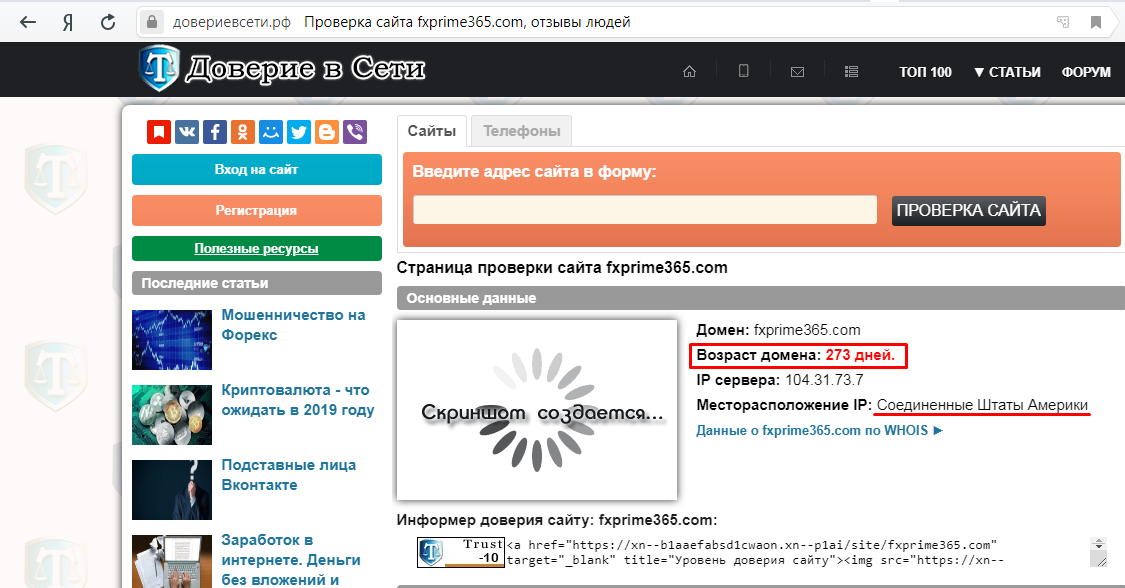The height and width of the screenshot is (588, 1125).
Task: Click the Основные данные section header
Action: tap(761, 298)
